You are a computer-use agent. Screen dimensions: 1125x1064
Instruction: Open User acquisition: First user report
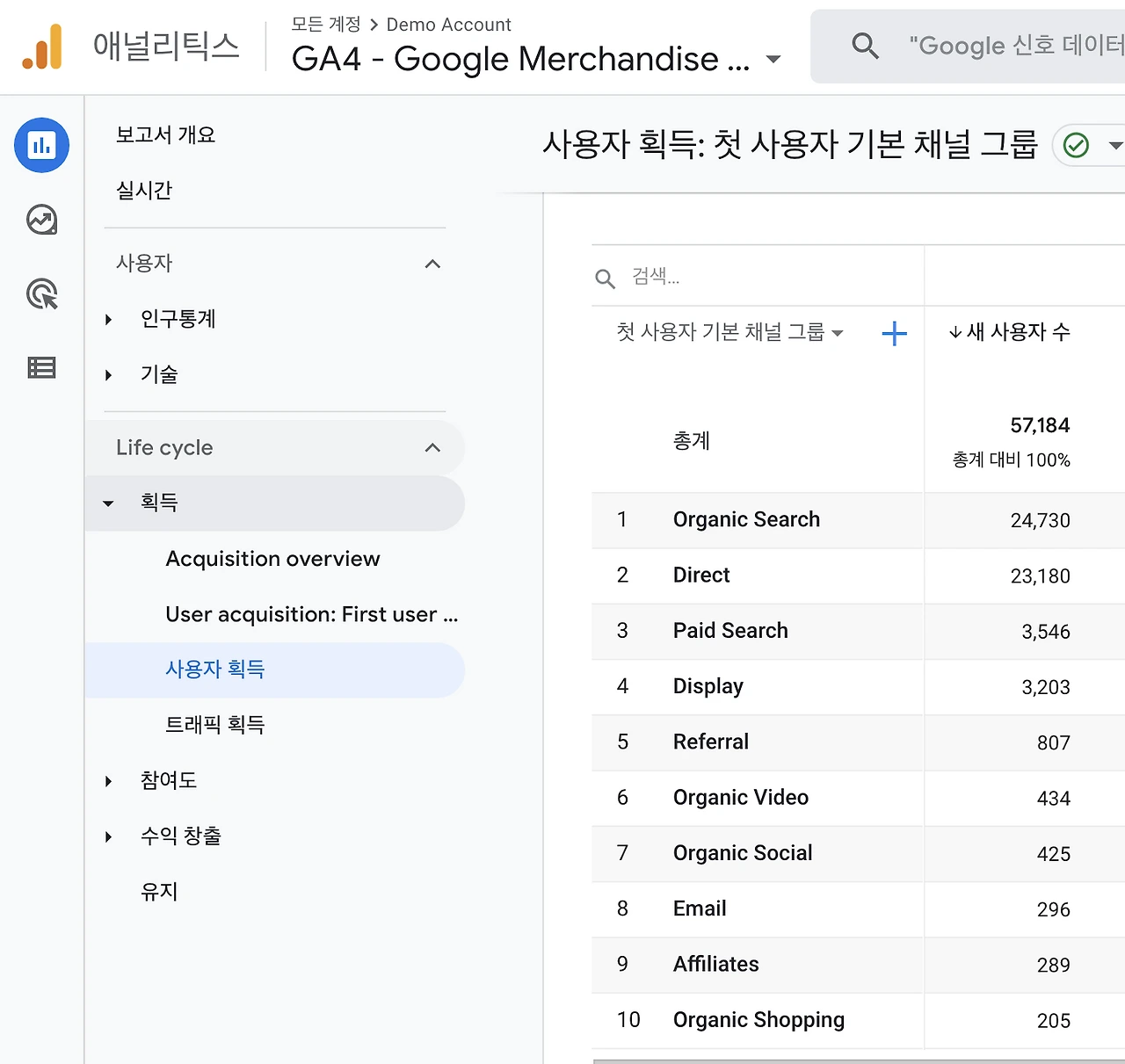pyautogui.click(x=312, y=614)
